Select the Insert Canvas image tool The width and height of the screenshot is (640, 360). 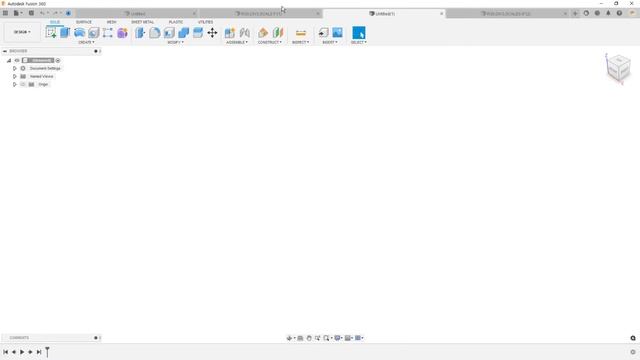[338, 33]
